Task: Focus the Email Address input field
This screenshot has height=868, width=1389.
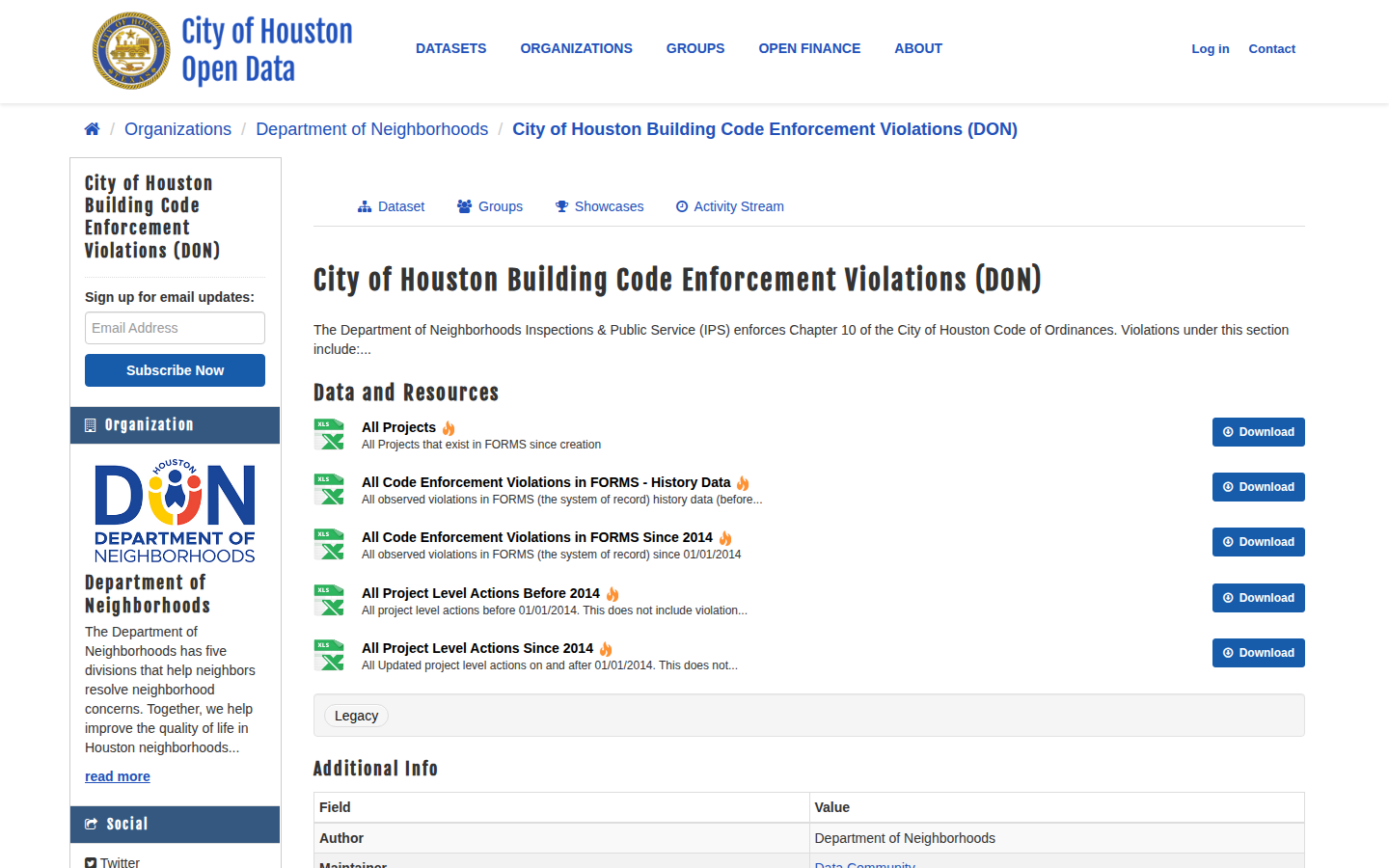Action: click(x=175, y=328)
